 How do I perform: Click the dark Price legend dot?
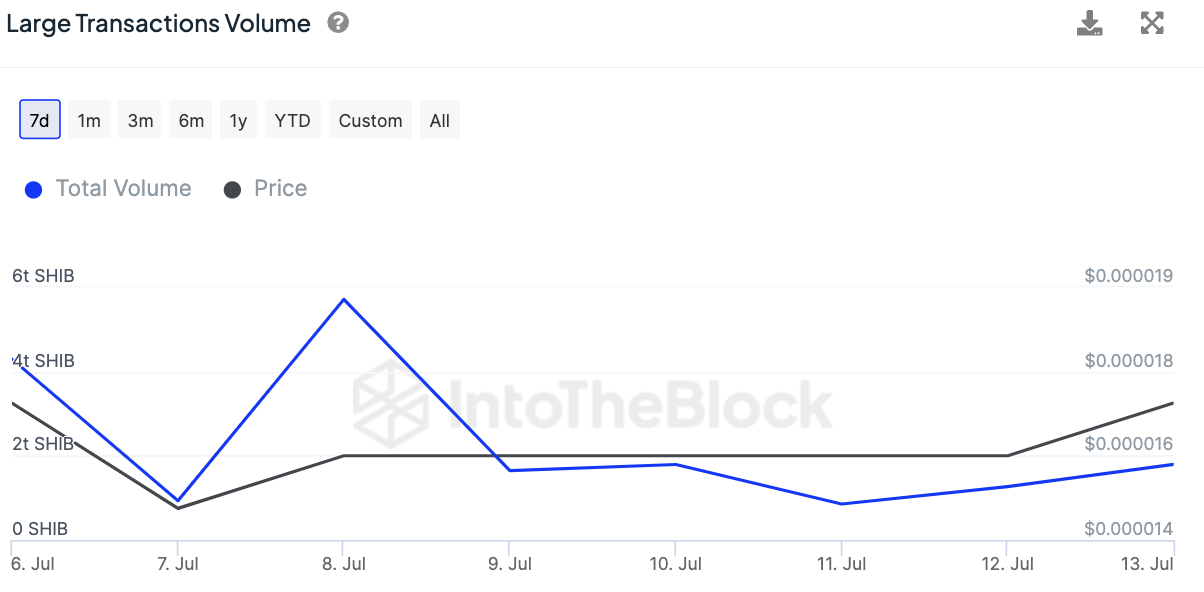point(232,190)
